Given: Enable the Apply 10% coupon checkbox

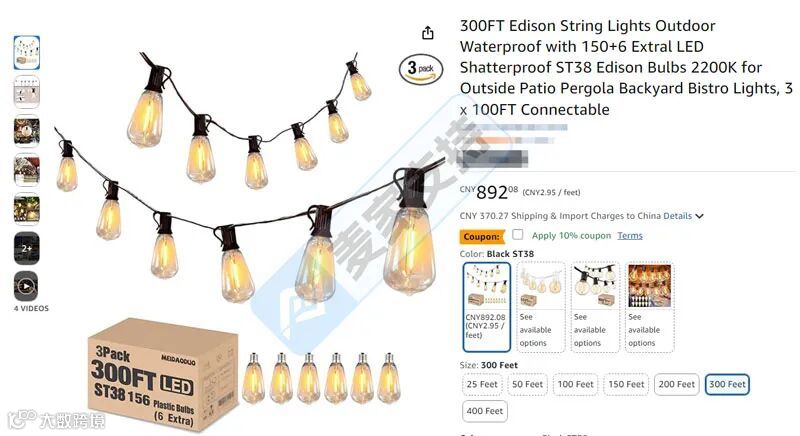Looking at the screenshot, I should pos(518,235).
